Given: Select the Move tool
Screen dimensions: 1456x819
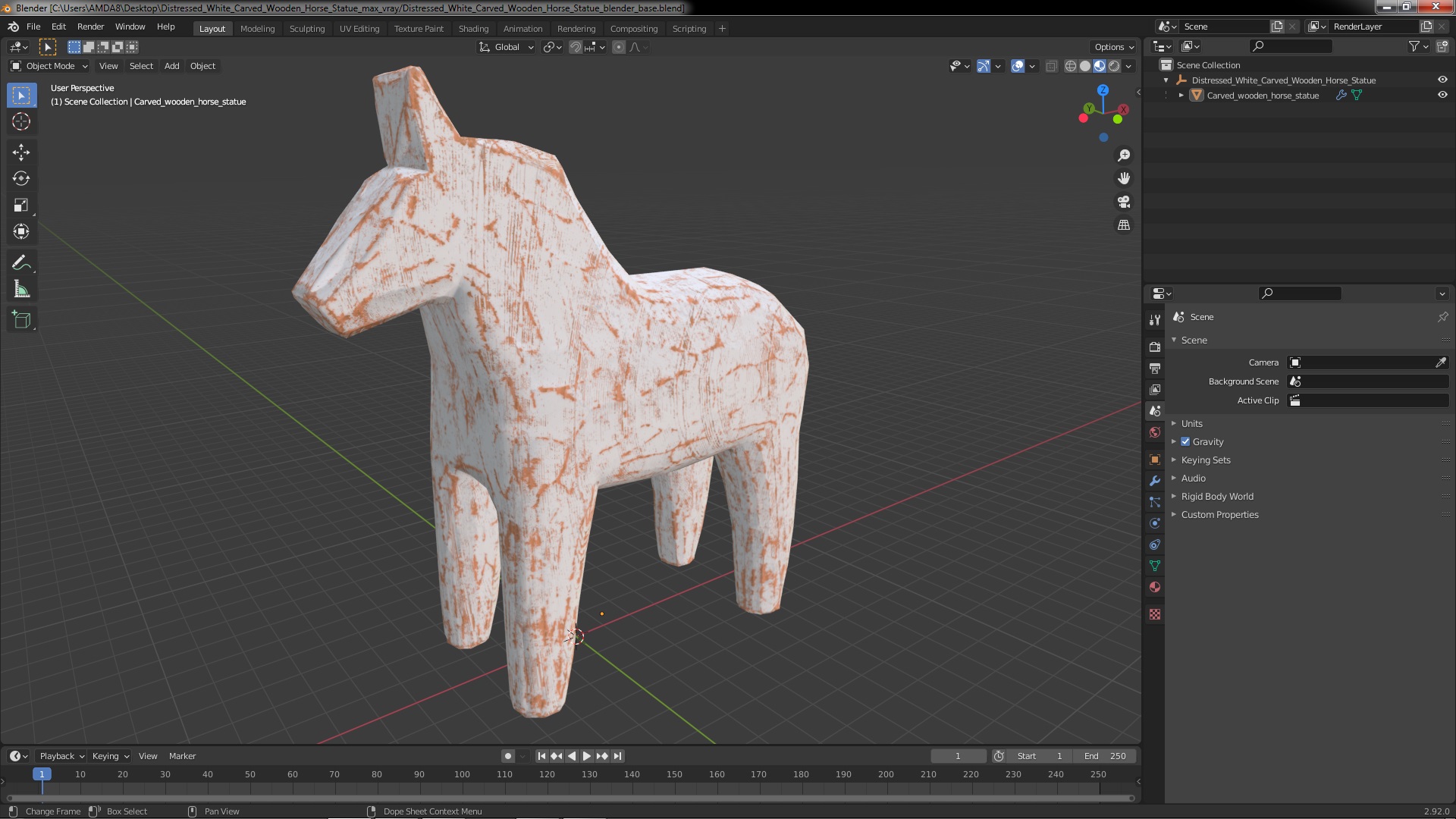Looking at the screenshot, I should [x=21, y=152].
